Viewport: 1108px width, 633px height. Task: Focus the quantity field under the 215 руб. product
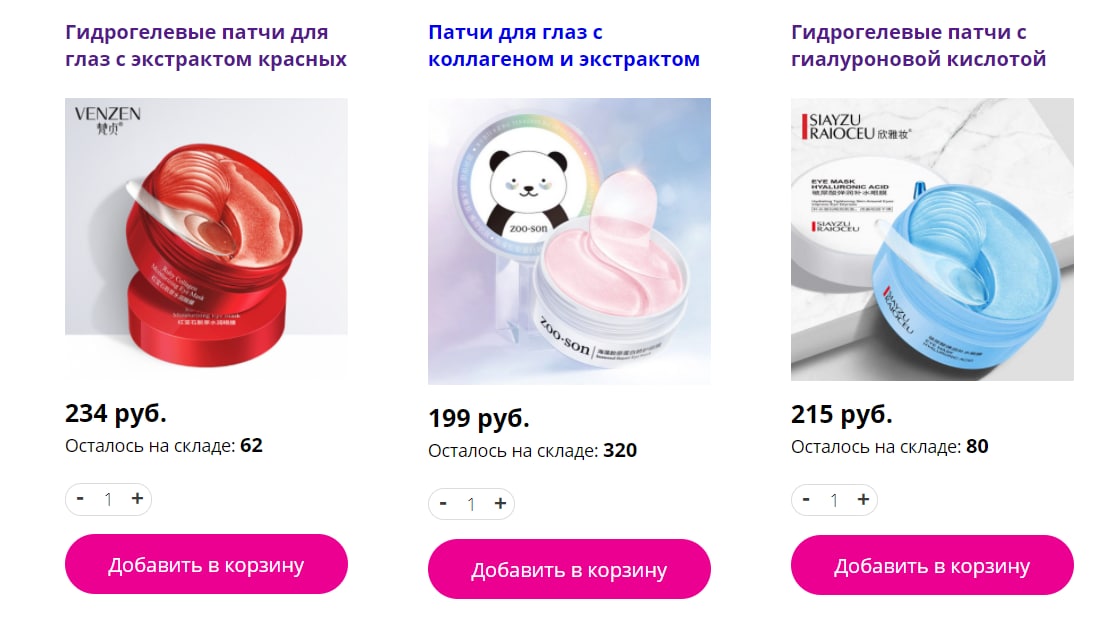pos(835,500)
